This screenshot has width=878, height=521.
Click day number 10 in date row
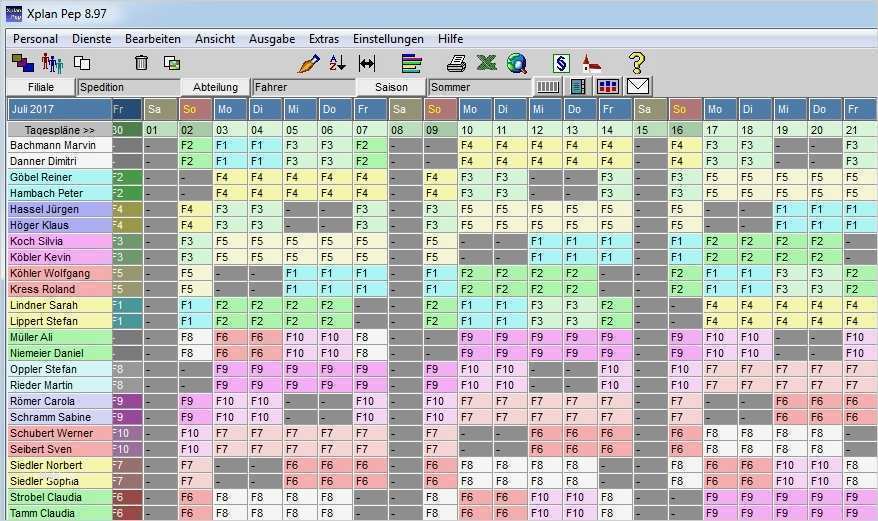pos(475,130)
